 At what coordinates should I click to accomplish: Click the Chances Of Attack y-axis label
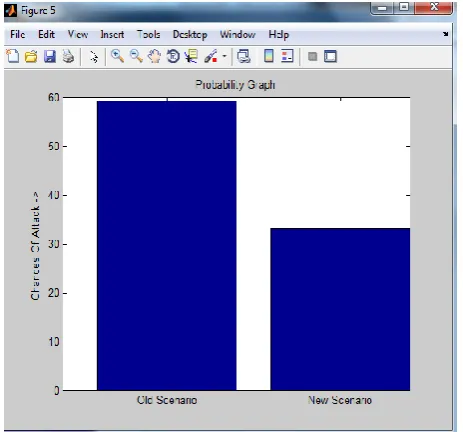(x=35, y=246)
